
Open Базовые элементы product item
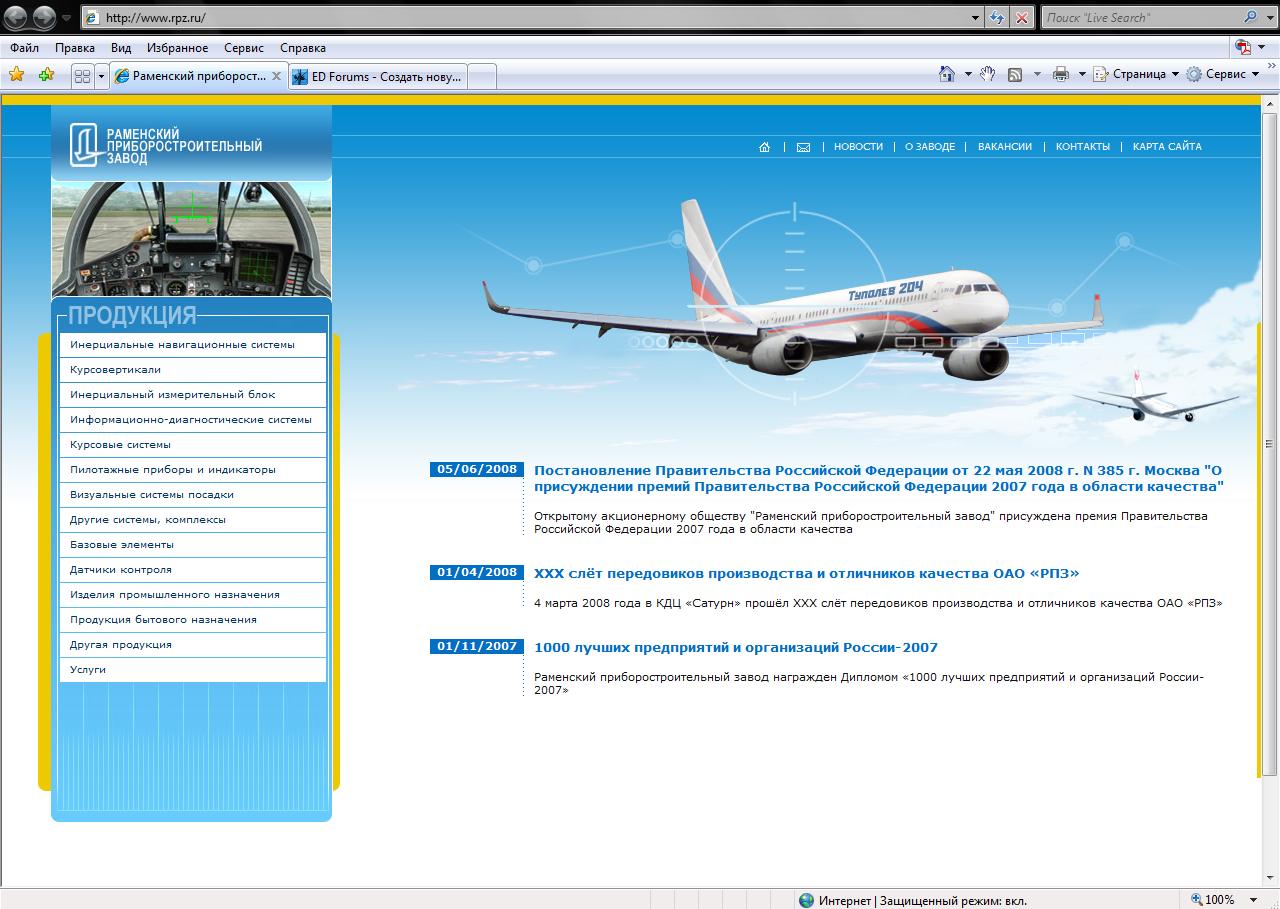point(193,545)
